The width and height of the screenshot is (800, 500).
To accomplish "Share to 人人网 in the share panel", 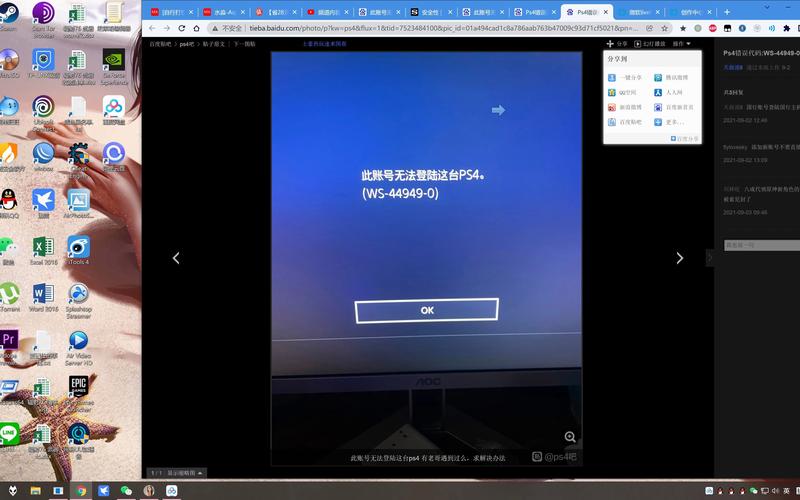I will click(x=668, y=92).
